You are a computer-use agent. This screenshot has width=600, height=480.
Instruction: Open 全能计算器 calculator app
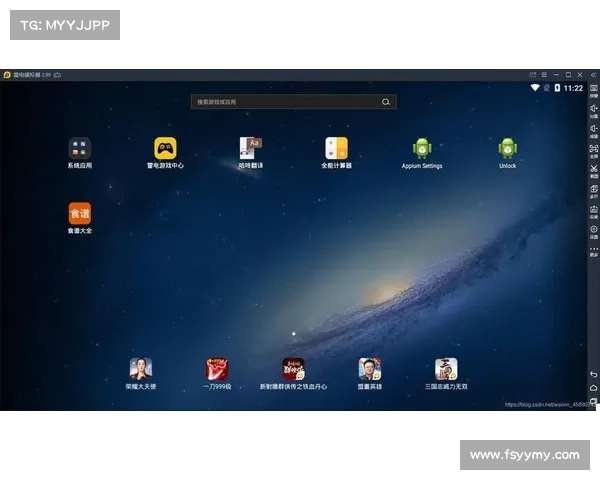(337, 149)
